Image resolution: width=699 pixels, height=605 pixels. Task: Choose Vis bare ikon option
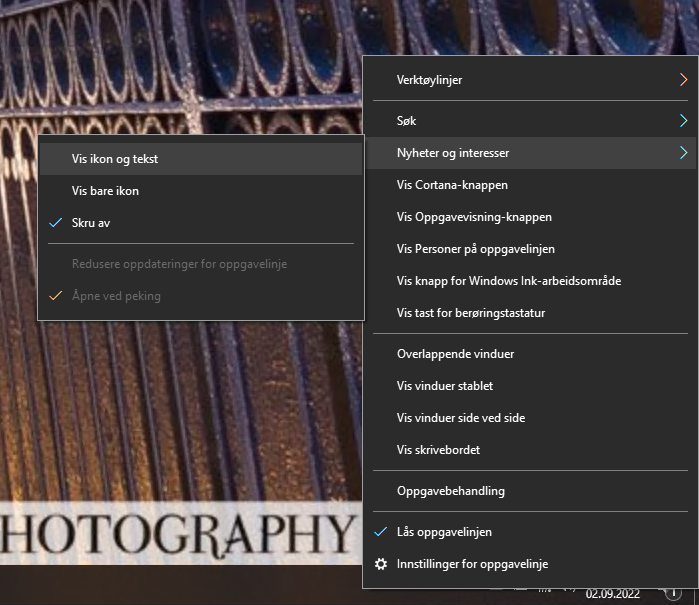click(x=201, y=191)
